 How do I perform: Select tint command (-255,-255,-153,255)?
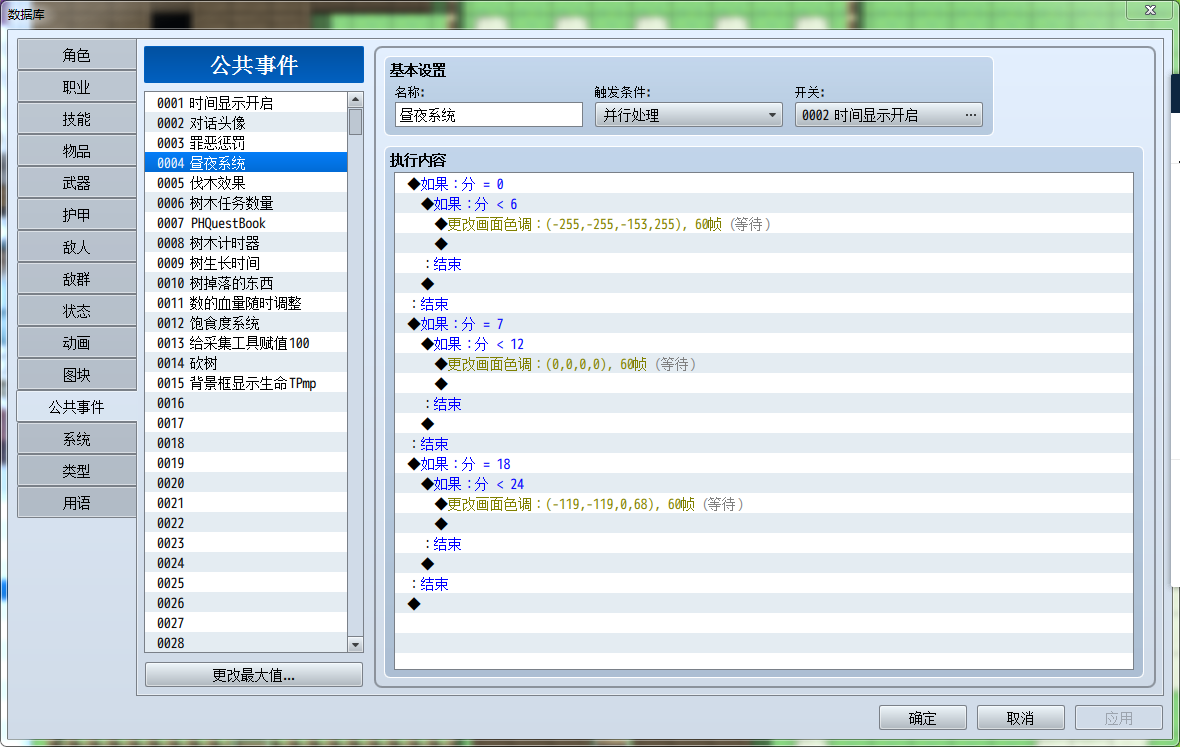[764, 223]
